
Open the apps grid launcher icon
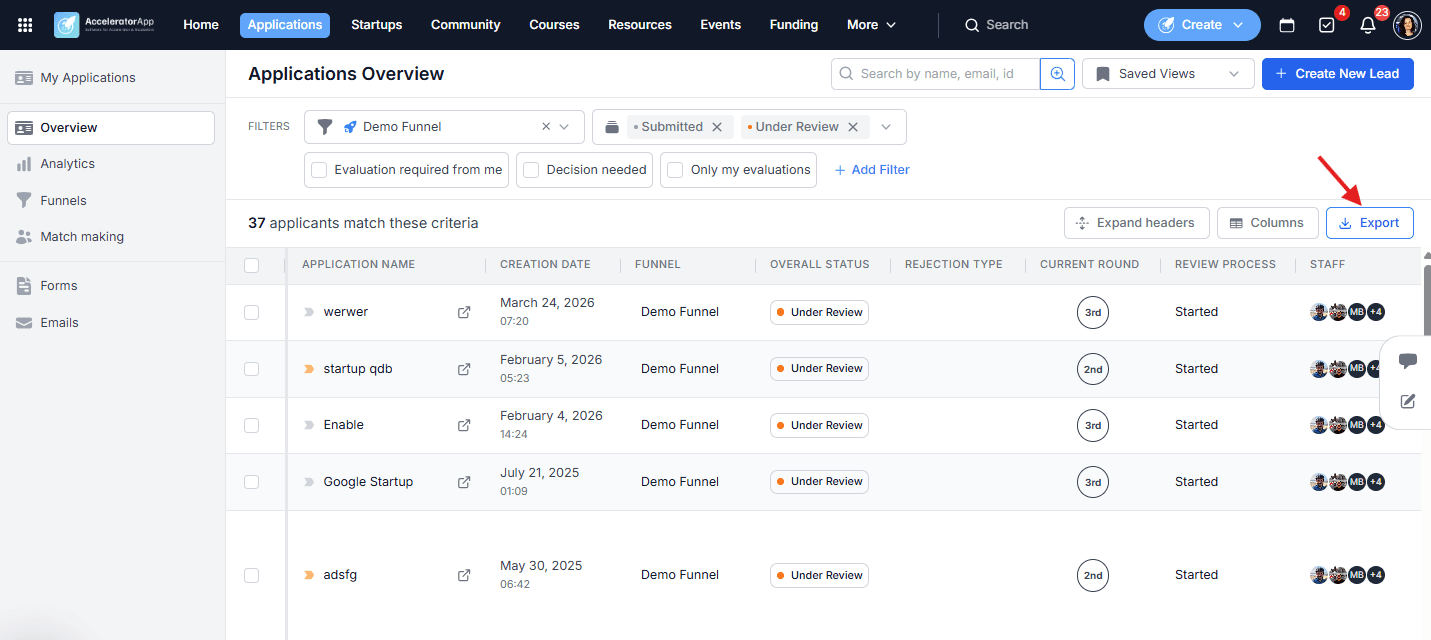(25, 25)
